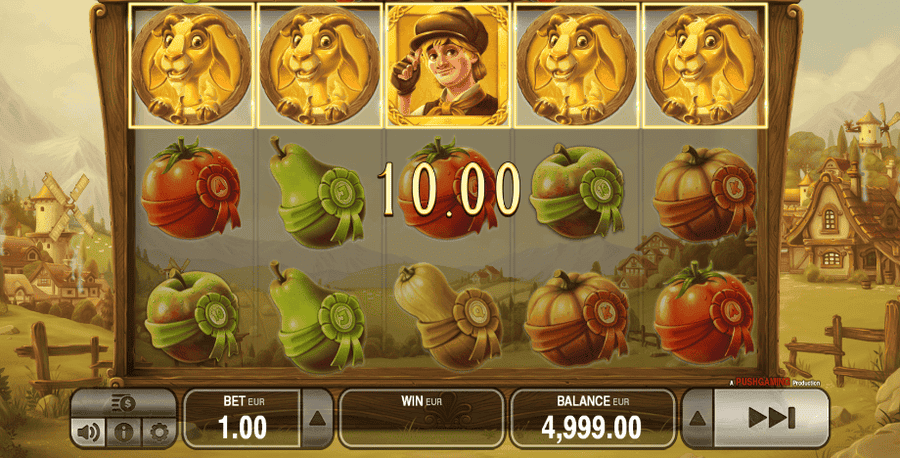Viewport: 900px width, 458px height.
Task: Click the butternut squash Q symbol
Action: 449,315
